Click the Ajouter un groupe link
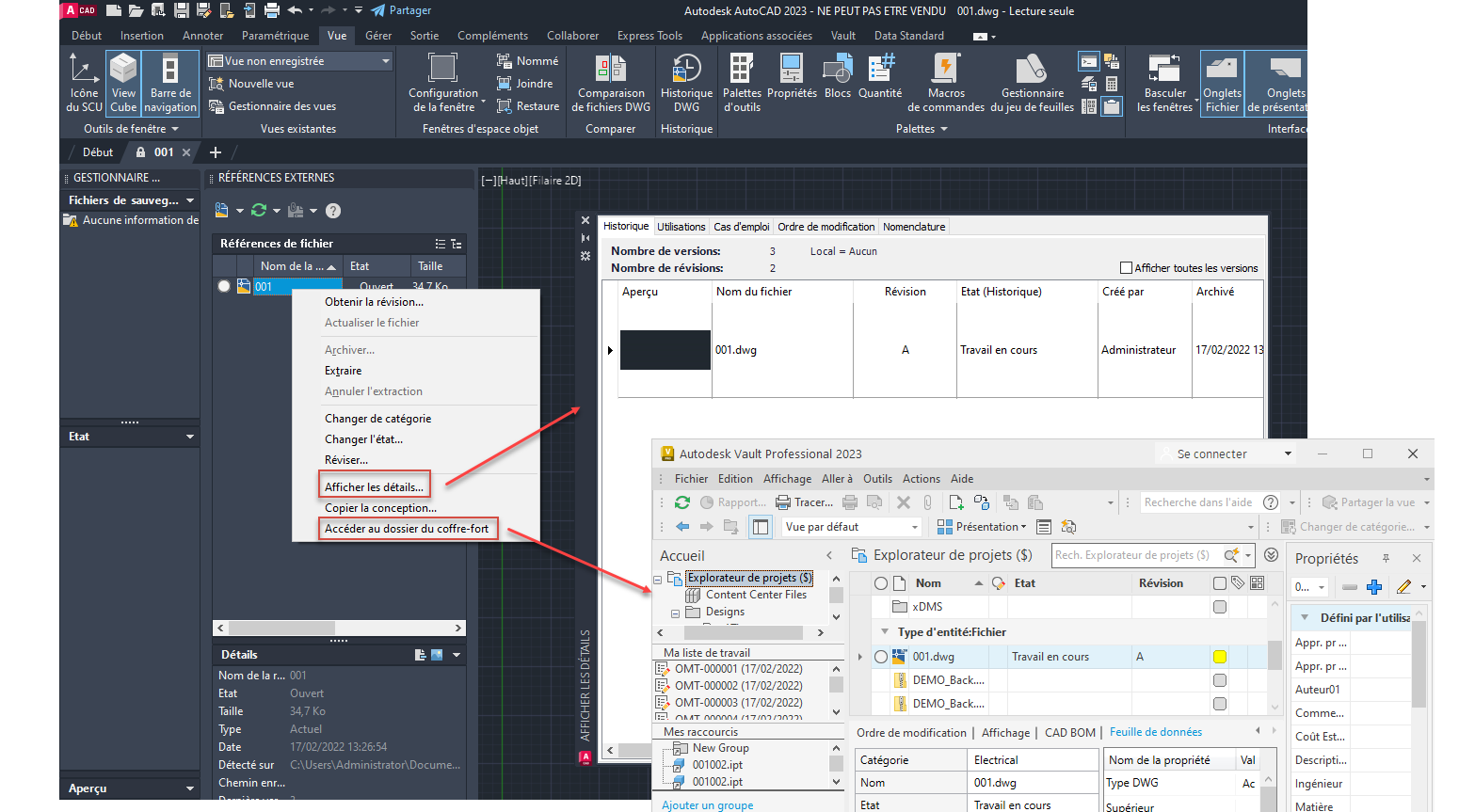This screenshot has height=812, width=1475. click(708, 805)
